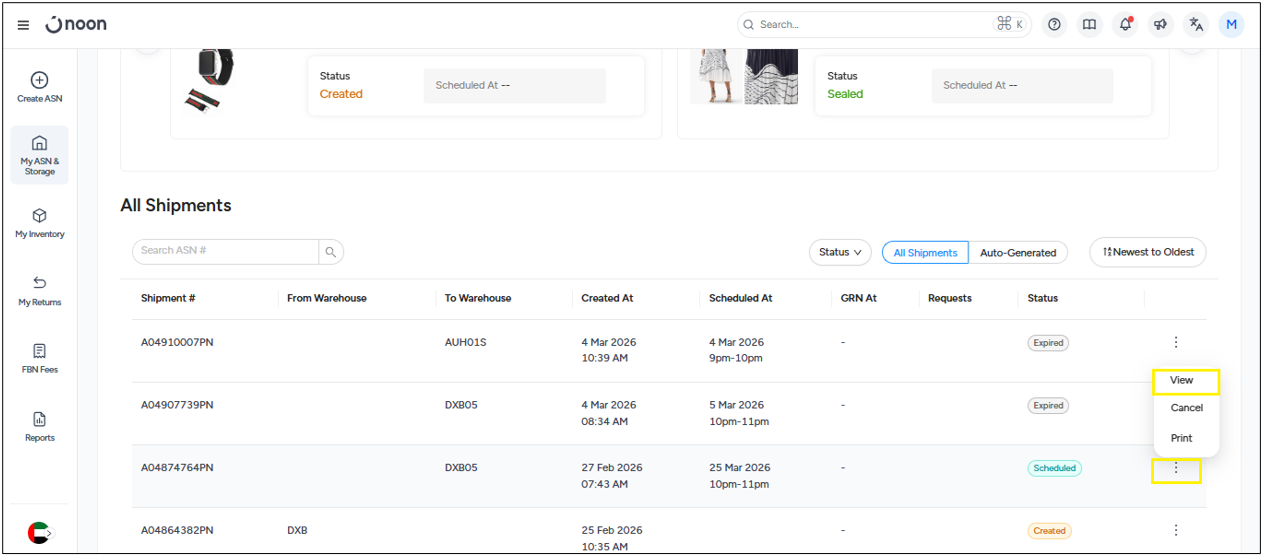Image resolution: width=1263 pixels, height=556 pixels.
Task: Open the language translation icon
Action: pos(1195,25)
